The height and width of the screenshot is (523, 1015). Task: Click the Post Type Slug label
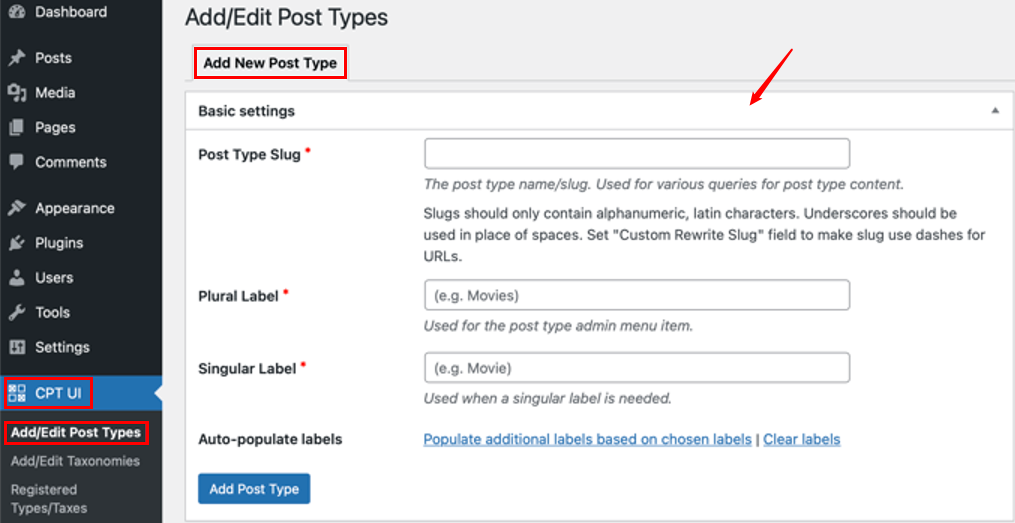click(249, 155)
